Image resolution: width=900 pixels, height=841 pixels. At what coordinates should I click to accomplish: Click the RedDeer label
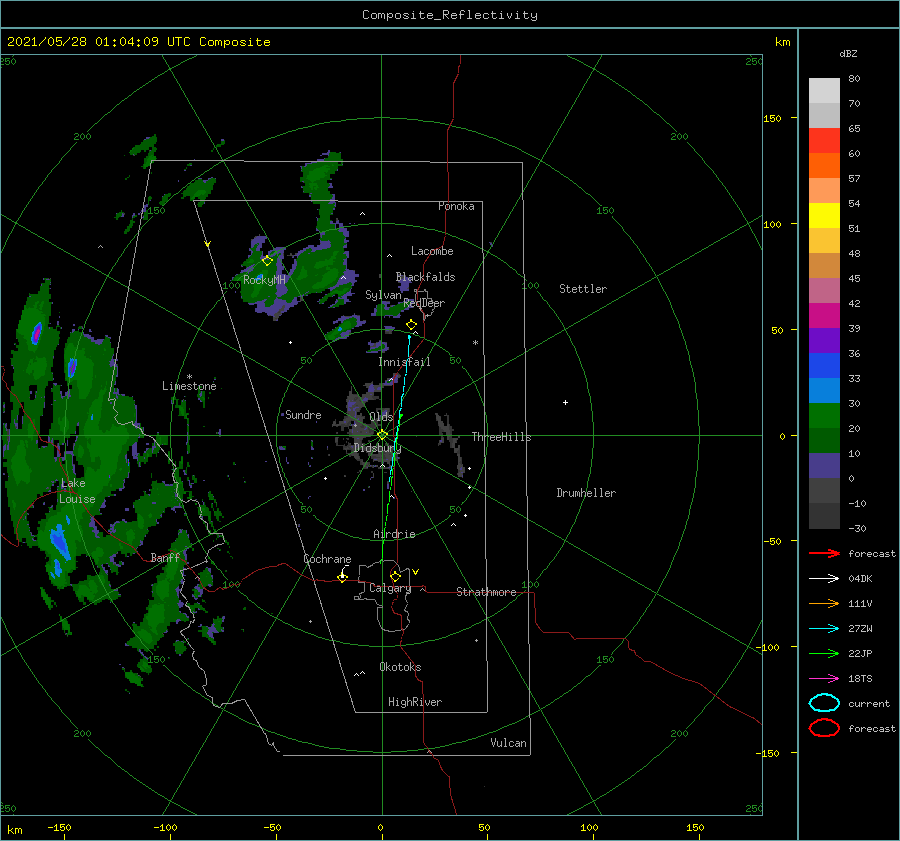(x=424, y=303)
